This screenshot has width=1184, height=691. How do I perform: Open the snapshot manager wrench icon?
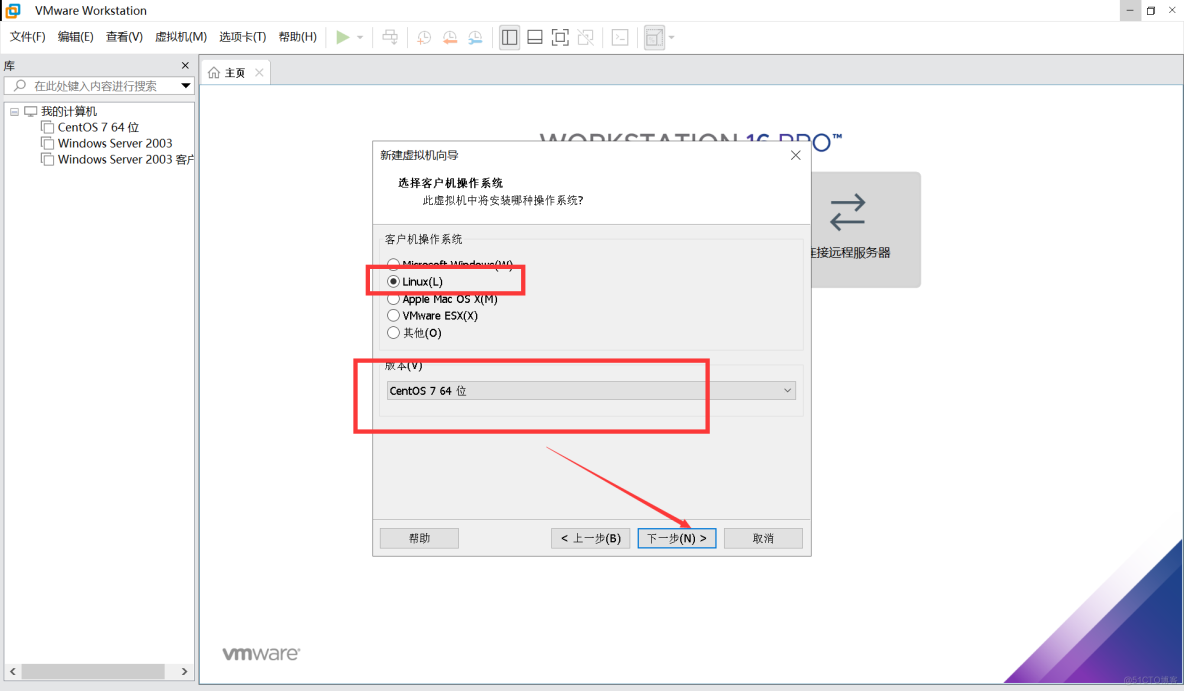[475, 37]
